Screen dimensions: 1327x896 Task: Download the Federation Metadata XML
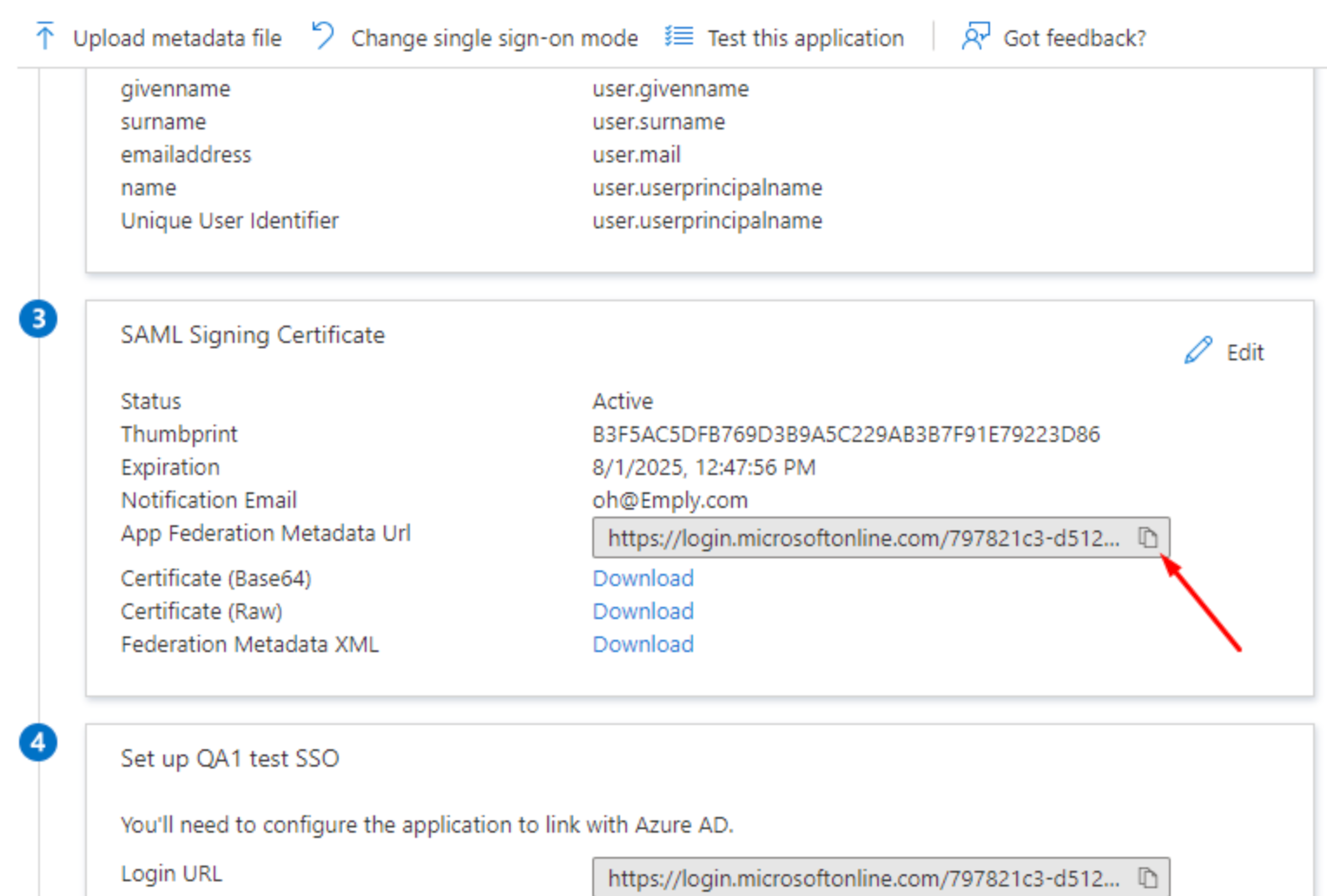tap(643, 644)
